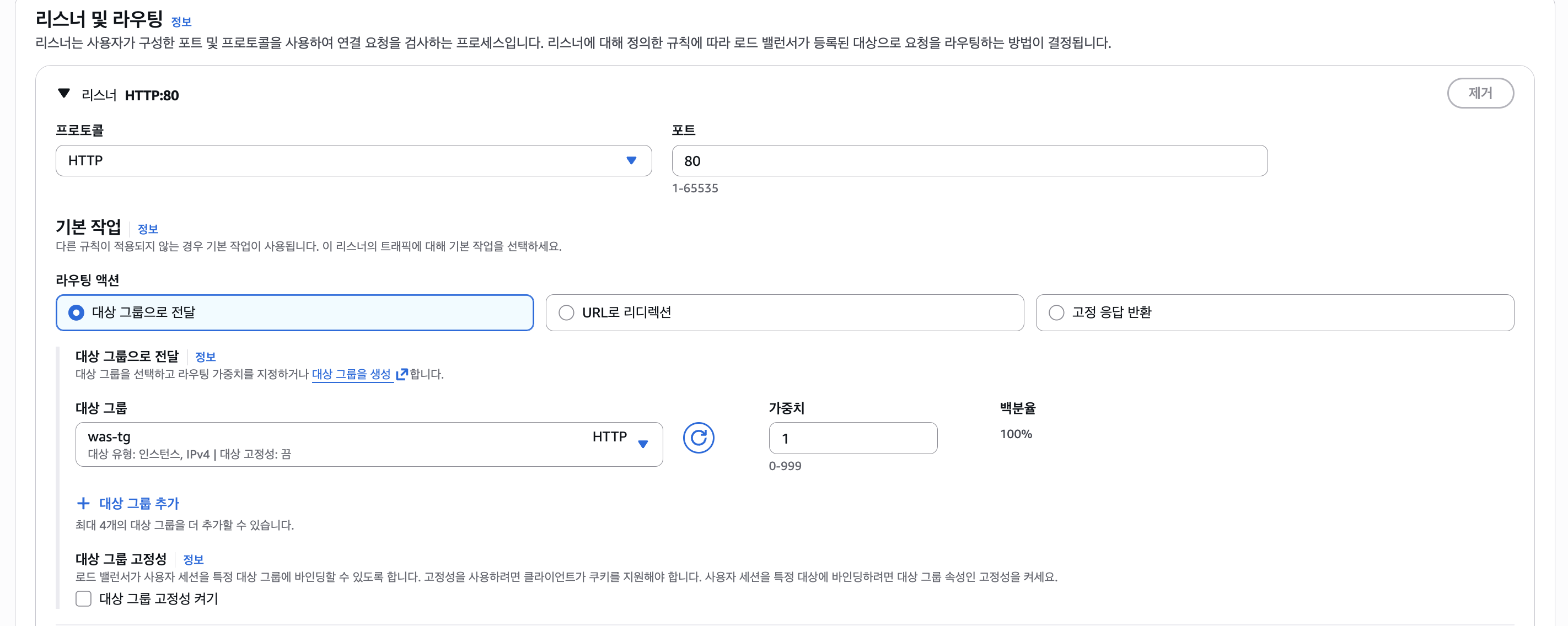Click the 가중치 input field
This screenshot has width=1568, height=626.
tap(852, 438)
